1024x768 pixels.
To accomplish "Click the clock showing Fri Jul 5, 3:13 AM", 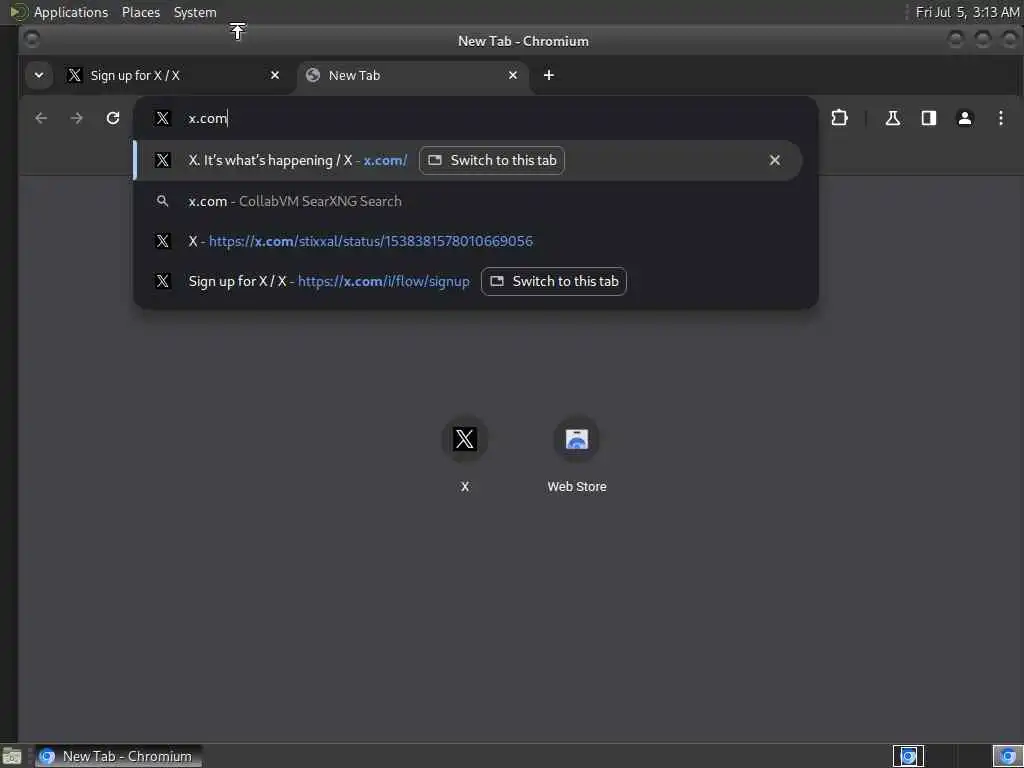I will pyautogui.click(x=967, y=12).
